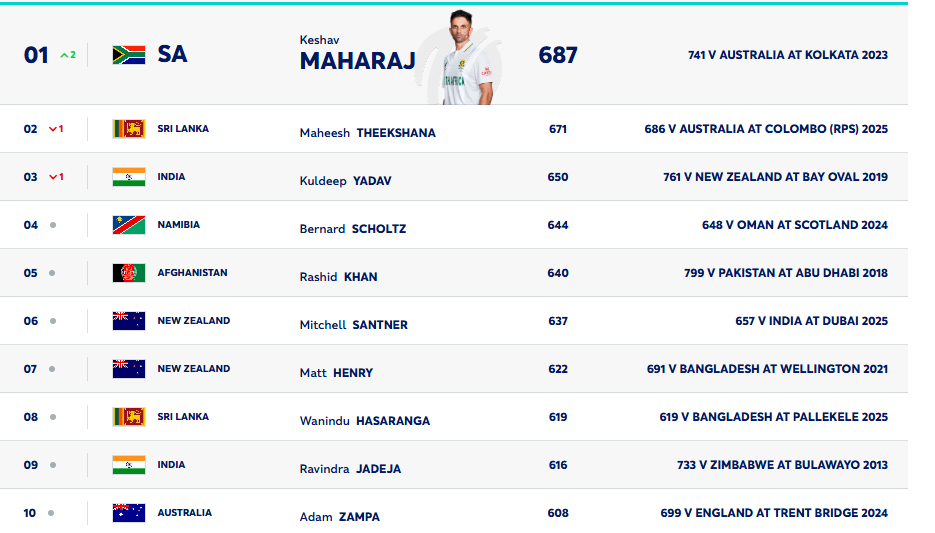Click the Australia flag in row 10
This screenshot has width=935, height=533.
pyautogui.click(x=129, y=513)
